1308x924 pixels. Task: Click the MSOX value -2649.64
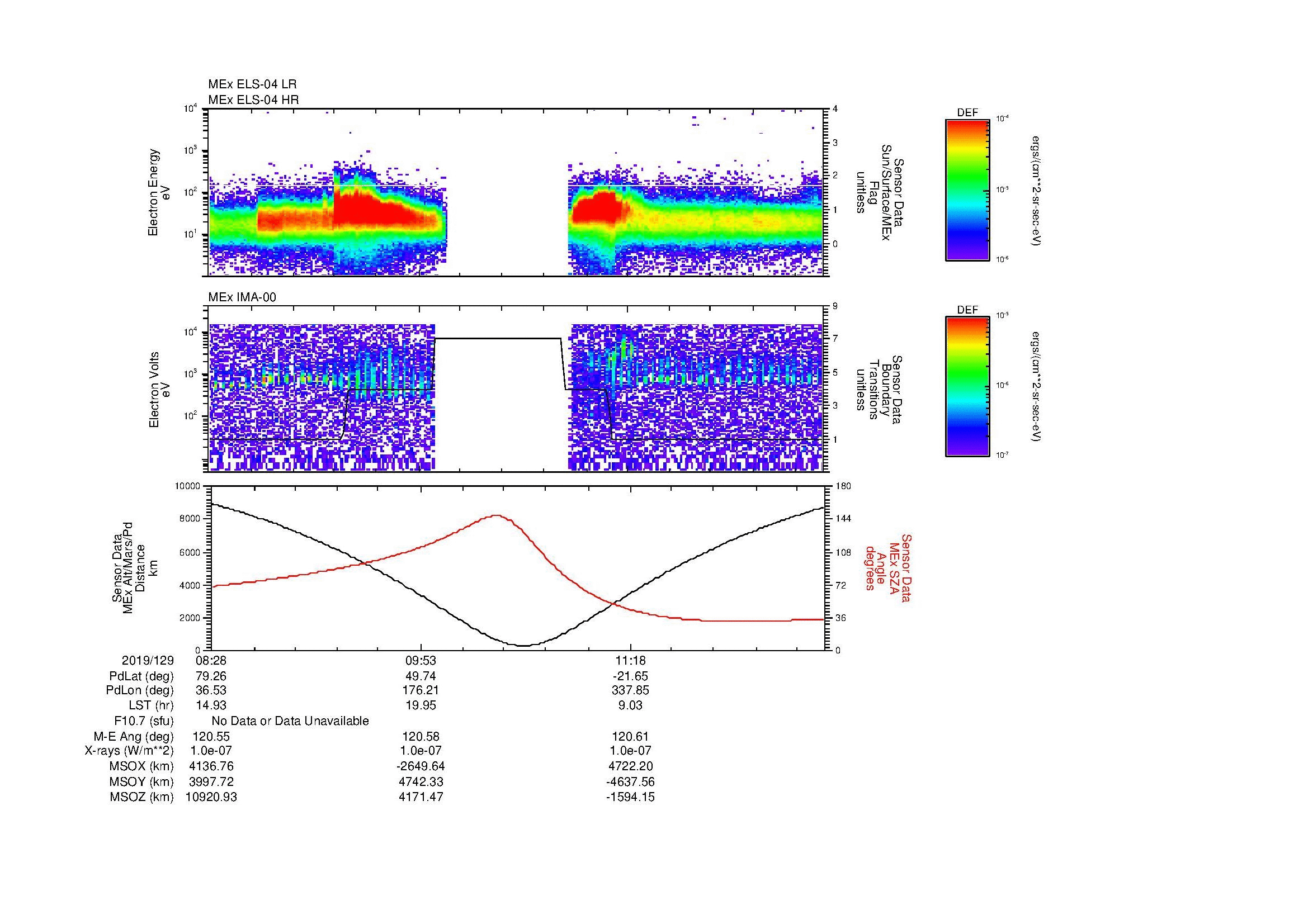coord(421,767)
